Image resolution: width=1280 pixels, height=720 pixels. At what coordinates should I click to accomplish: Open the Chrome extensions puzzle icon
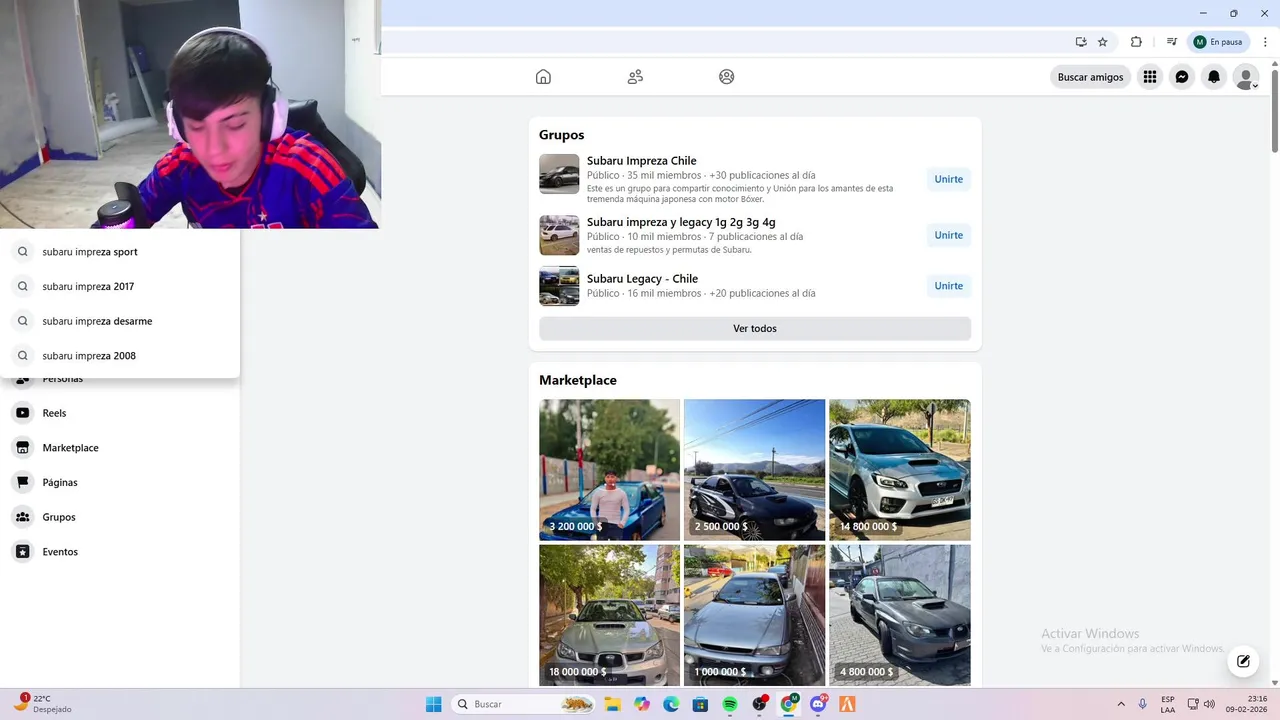coord(1136,42)
